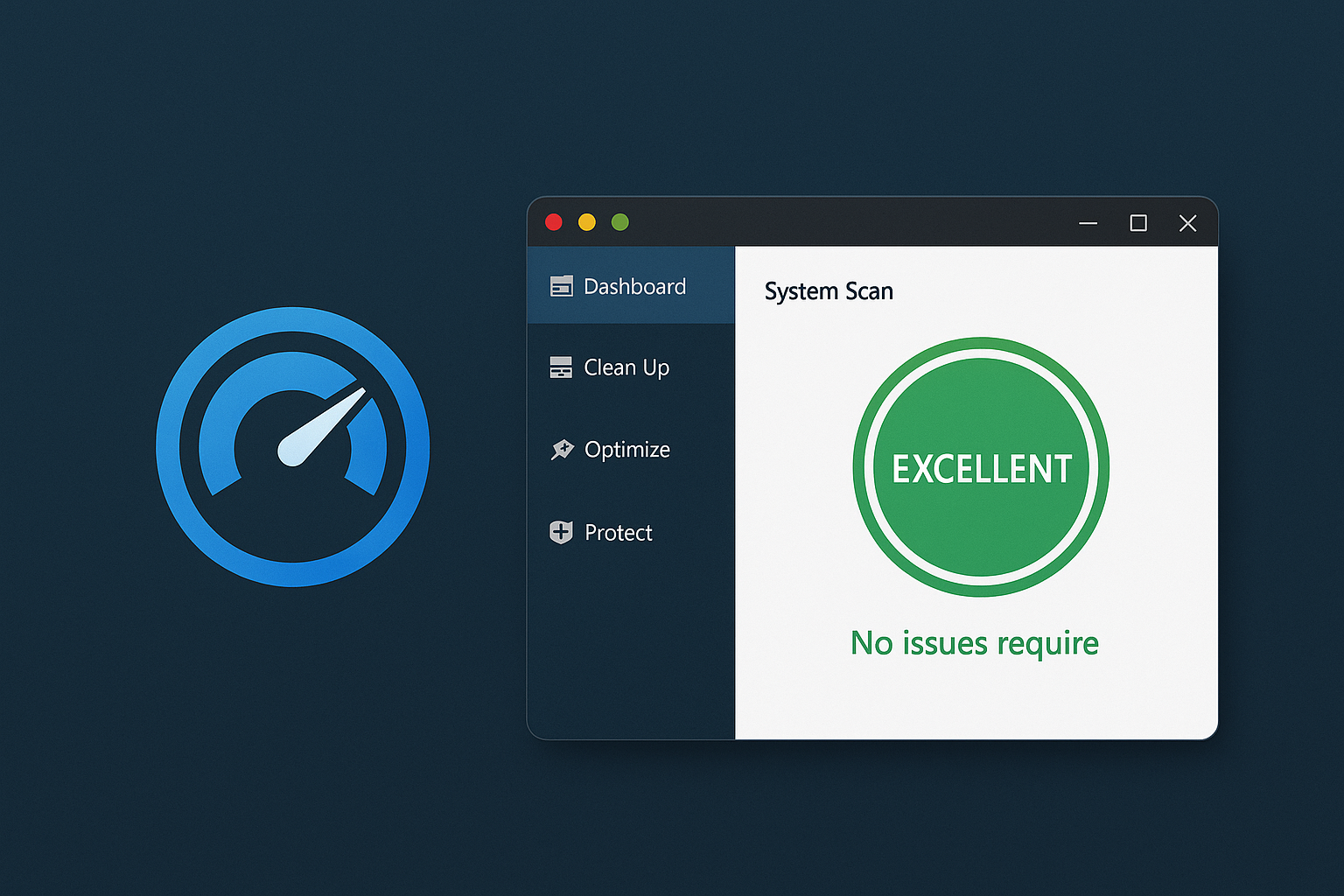The width and height of the screenshot is (1344, 896).
Task: Click the "No issues require" status text
Action: click(974, 643)
